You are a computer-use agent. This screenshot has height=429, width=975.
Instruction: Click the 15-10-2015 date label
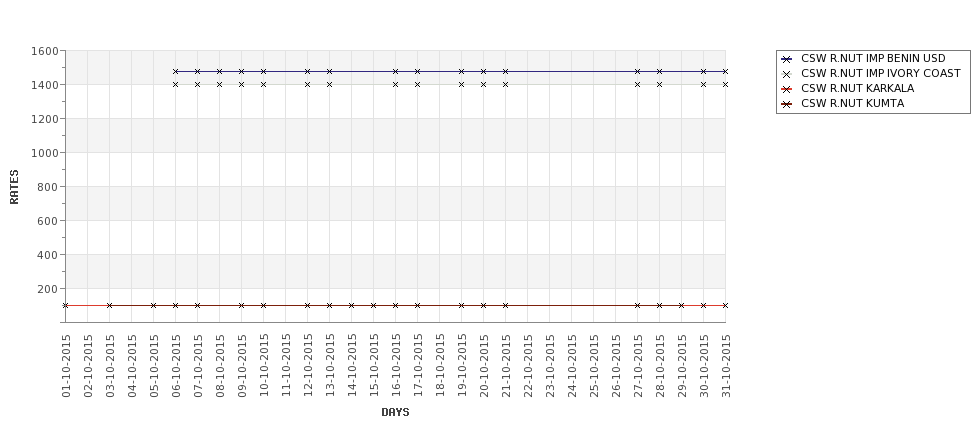point(374,366)
